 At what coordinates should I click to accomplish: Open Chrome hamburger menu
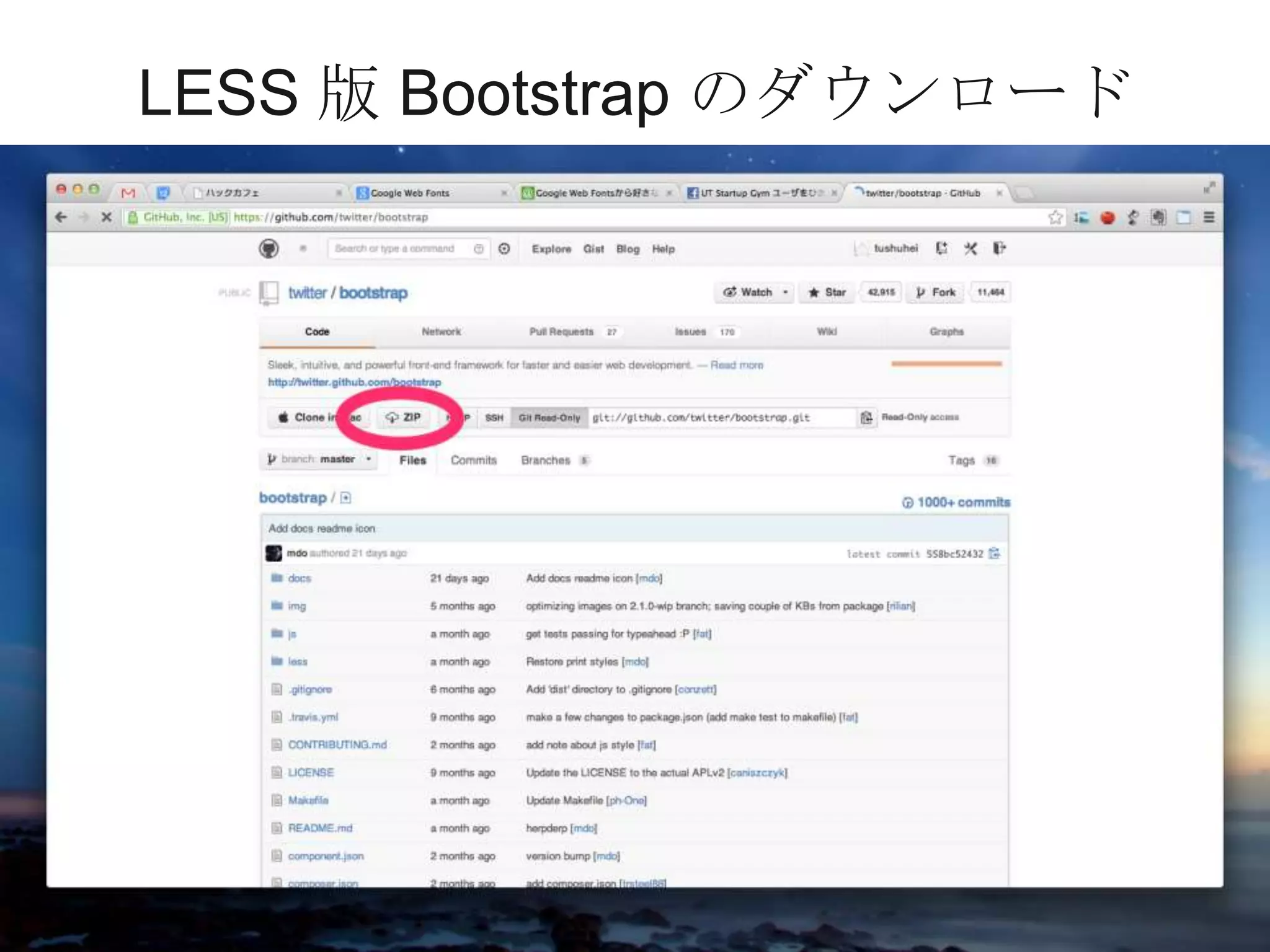pos(1209,218)
